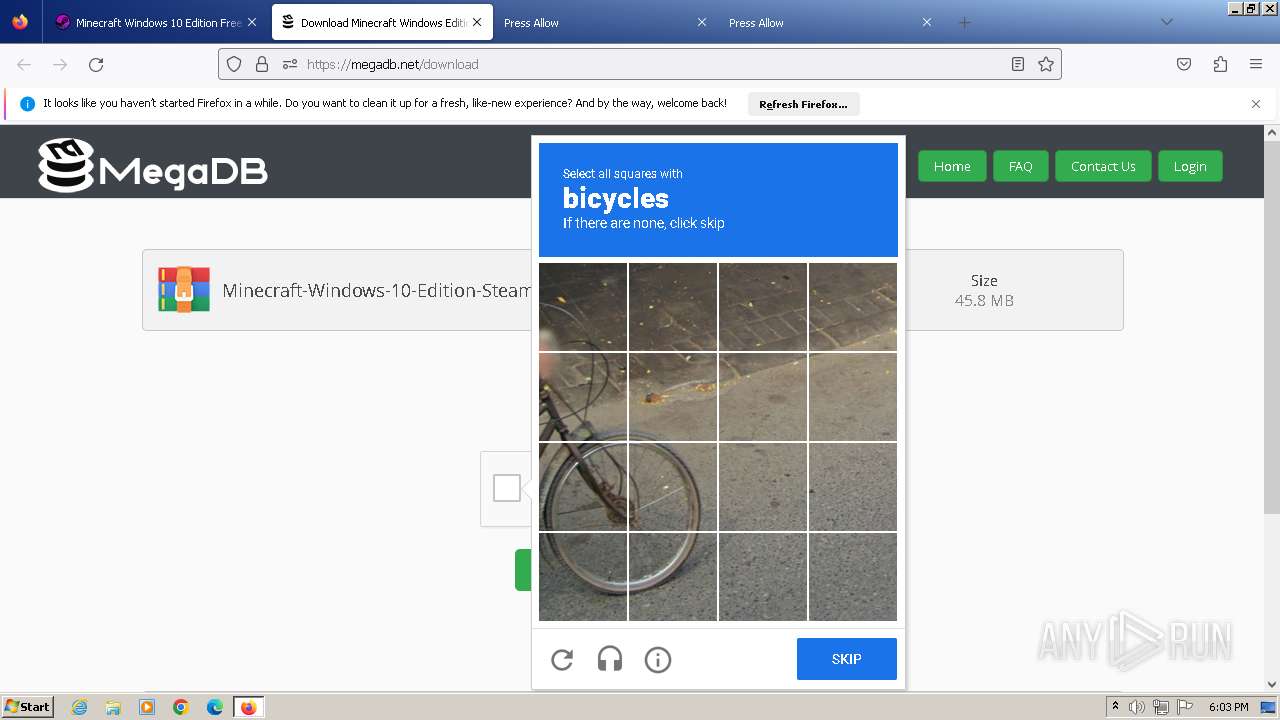
Task: Click the MegaDB logo
Action: pos(153,165)
